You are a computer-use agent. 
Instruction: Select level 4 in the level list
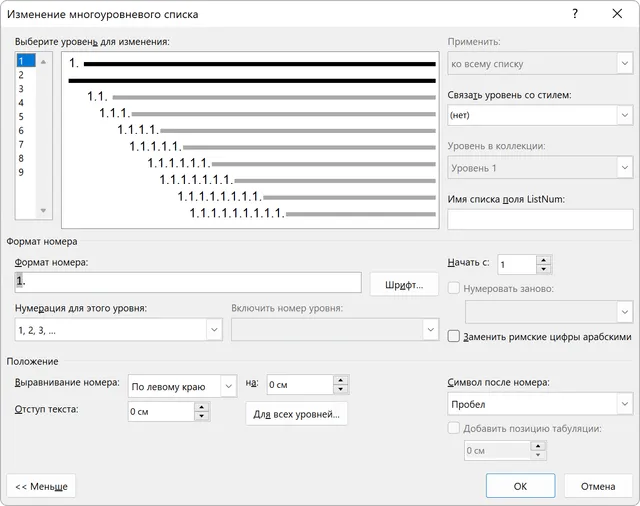(x=26, y=103)
